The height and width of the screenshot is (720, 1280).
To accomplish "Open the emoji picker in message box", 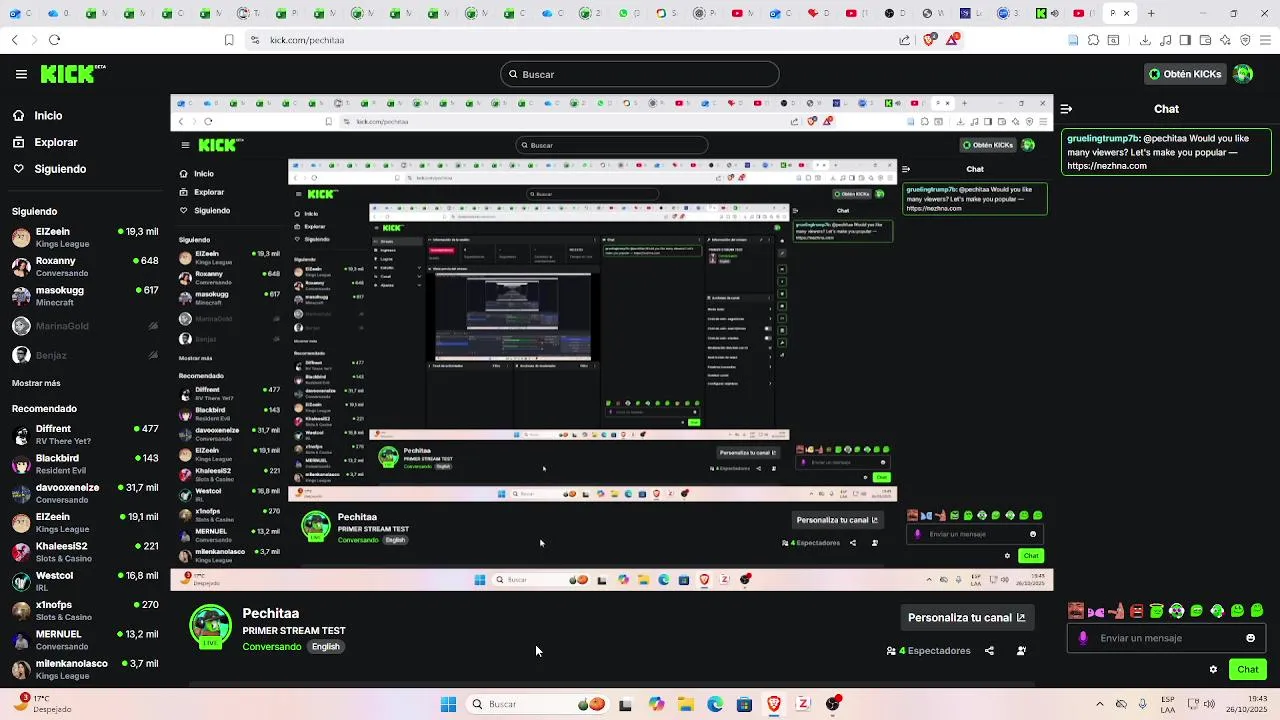I will point(1250,638).
